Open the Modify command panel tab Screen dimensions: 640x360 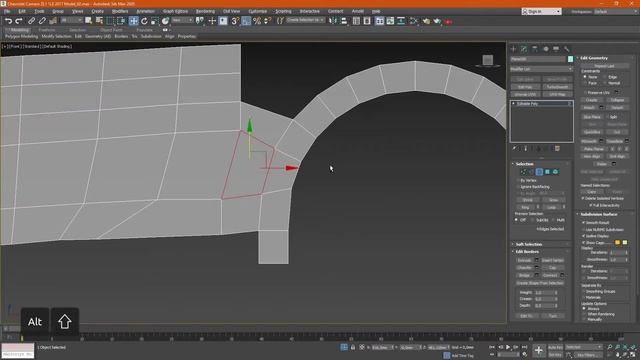(524, 49)
